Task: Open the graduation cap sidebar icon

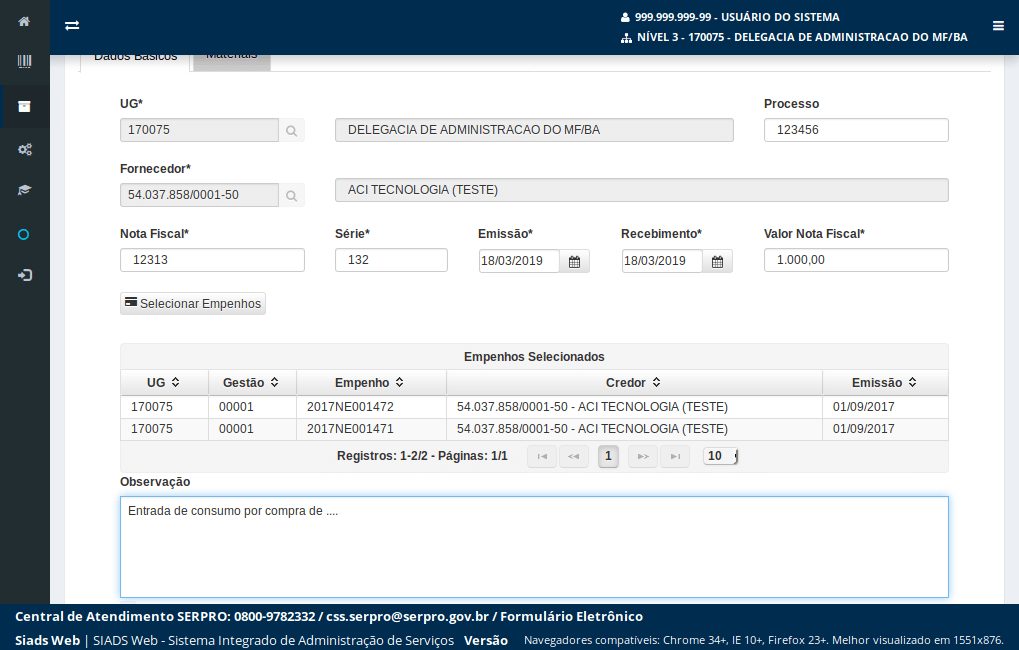Action: pos(24,190)
